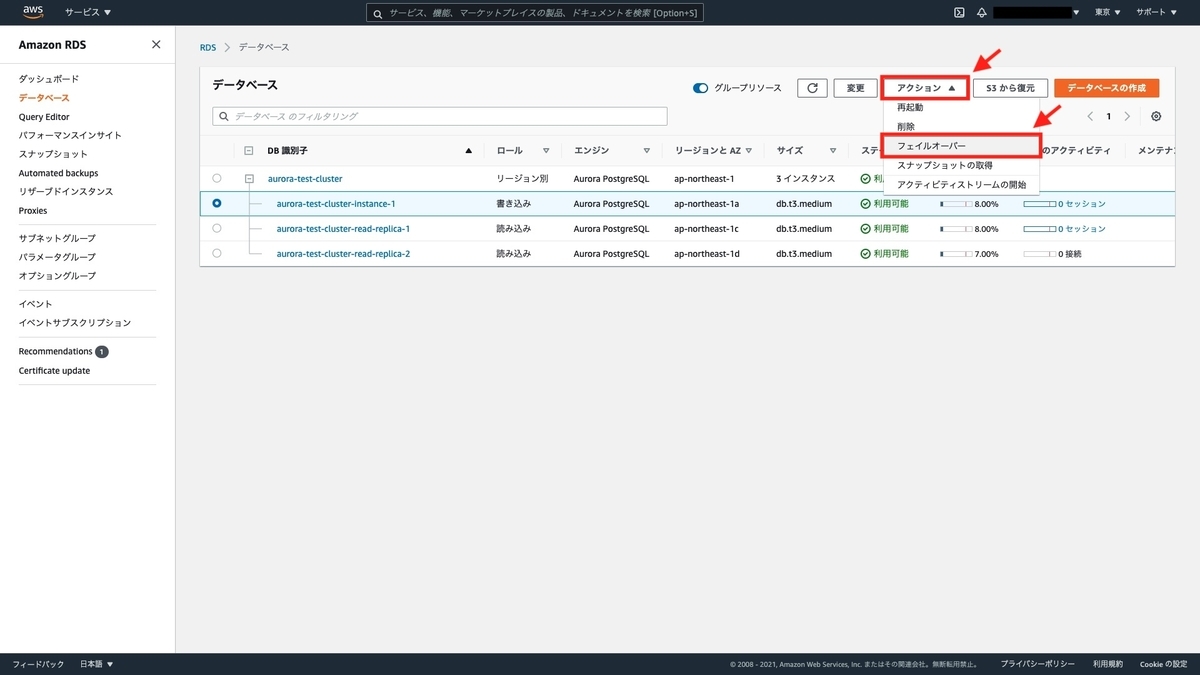
Task: Open the サービス dropdown menu
Action: 88,12
